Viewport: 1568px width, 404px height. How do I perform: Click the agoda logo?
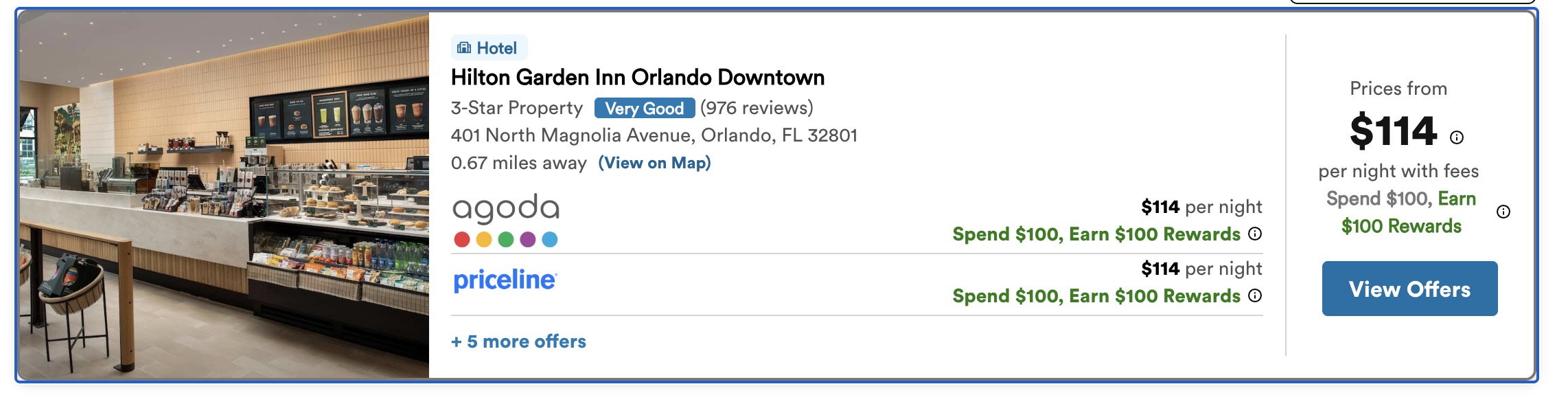(506, 208)
